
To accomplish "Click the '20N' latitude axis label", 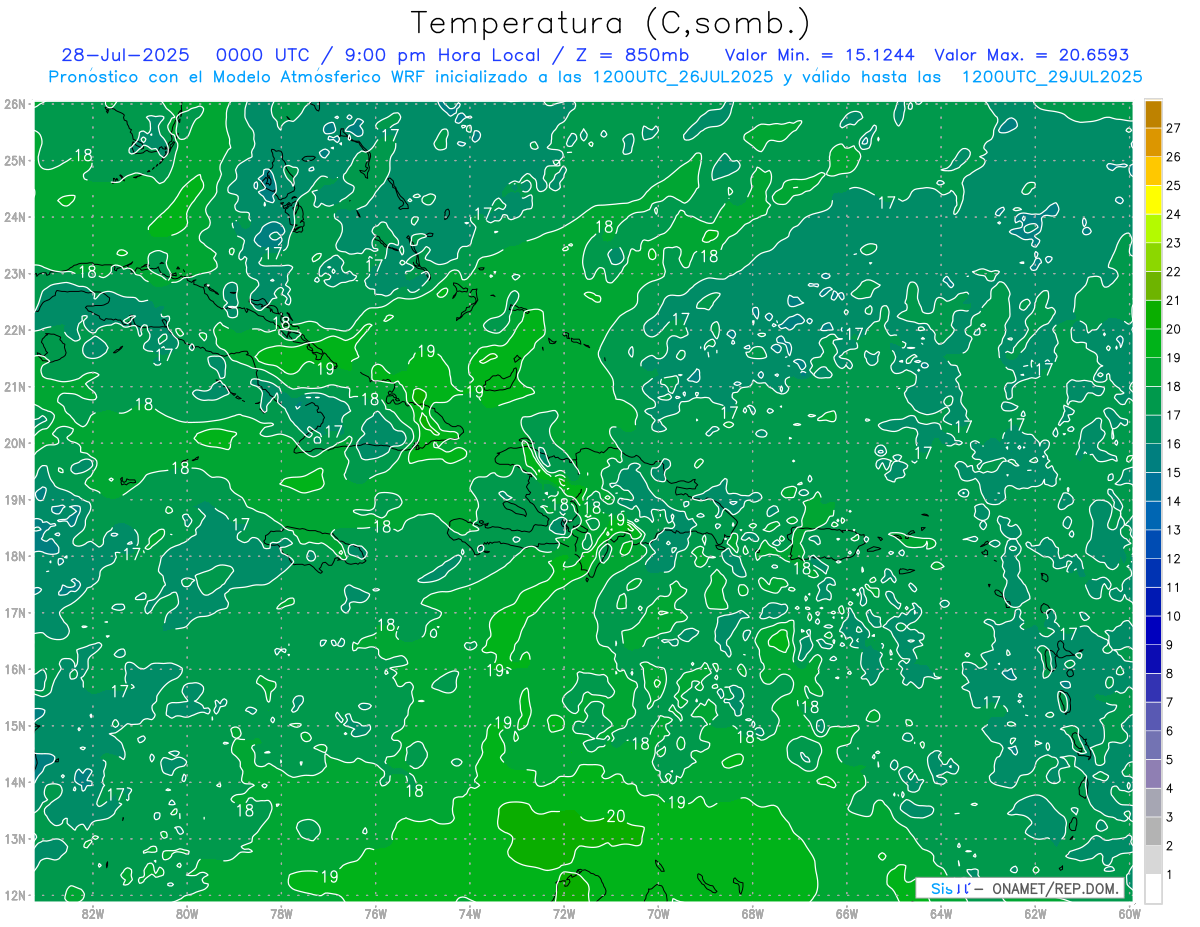I will (14, 443).
